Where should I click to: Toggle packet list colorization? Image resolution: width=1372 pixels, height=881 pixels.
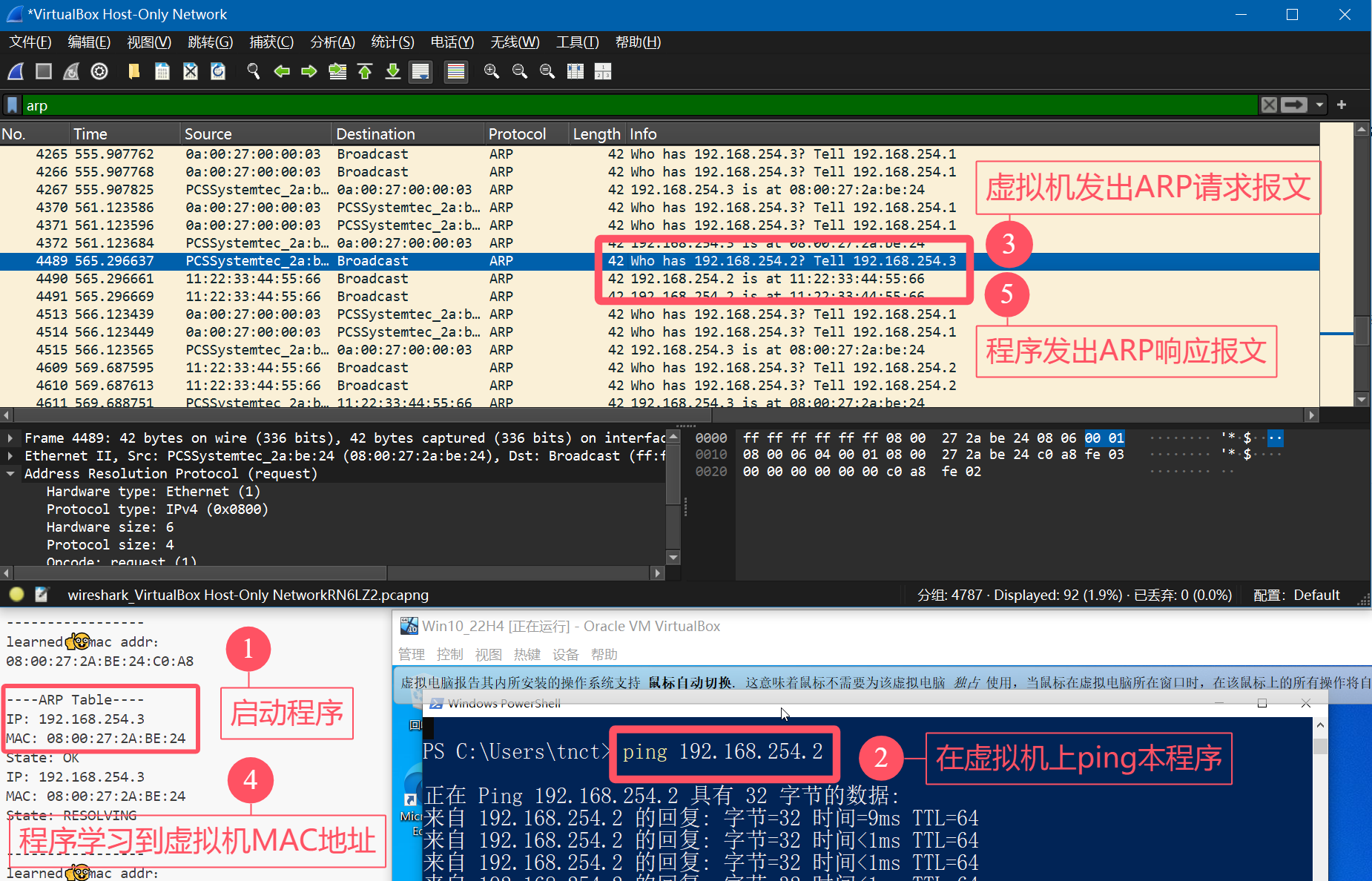(455, 71)
